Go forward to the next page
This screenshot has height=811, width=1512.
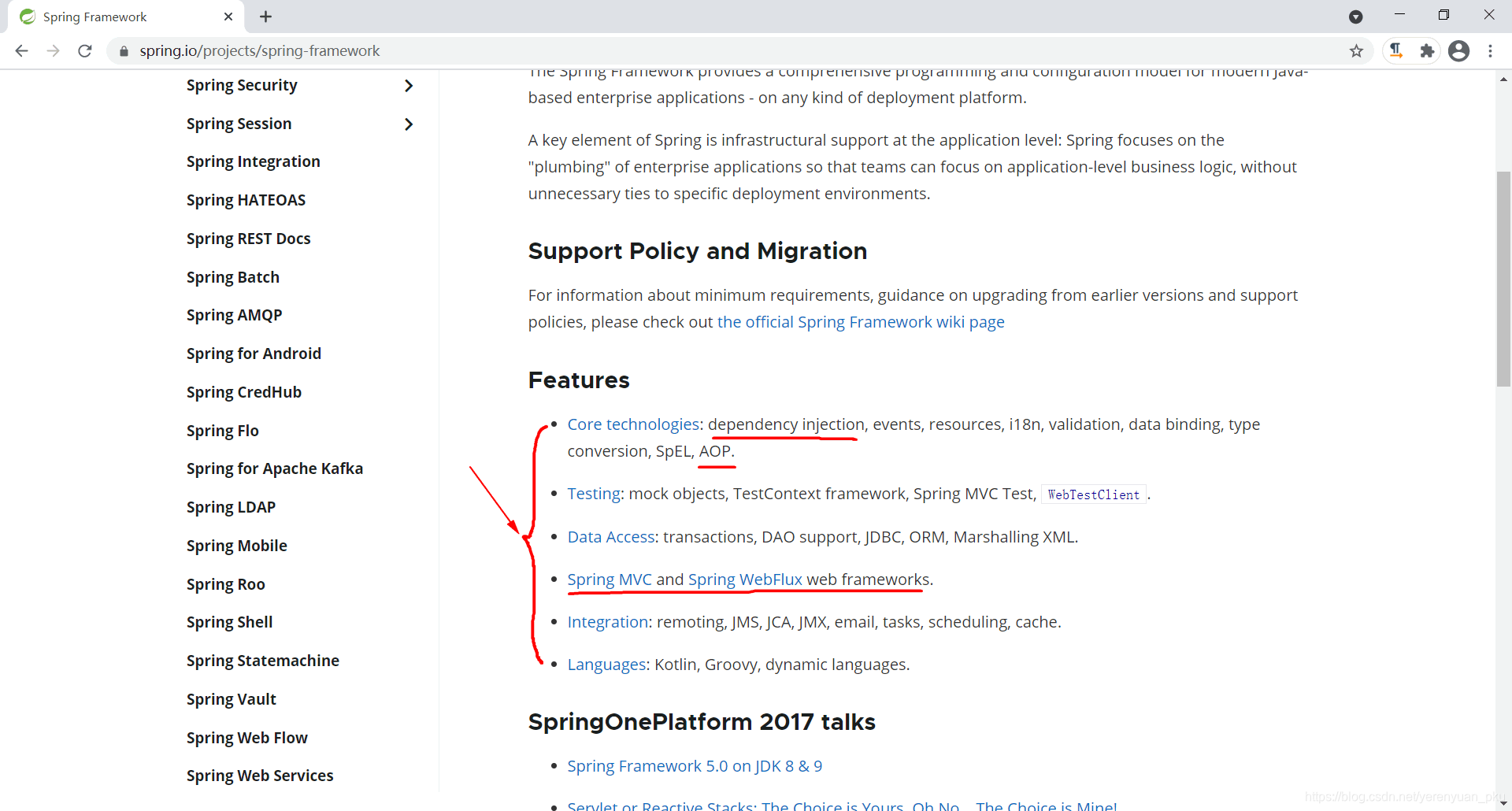(53, 51)
